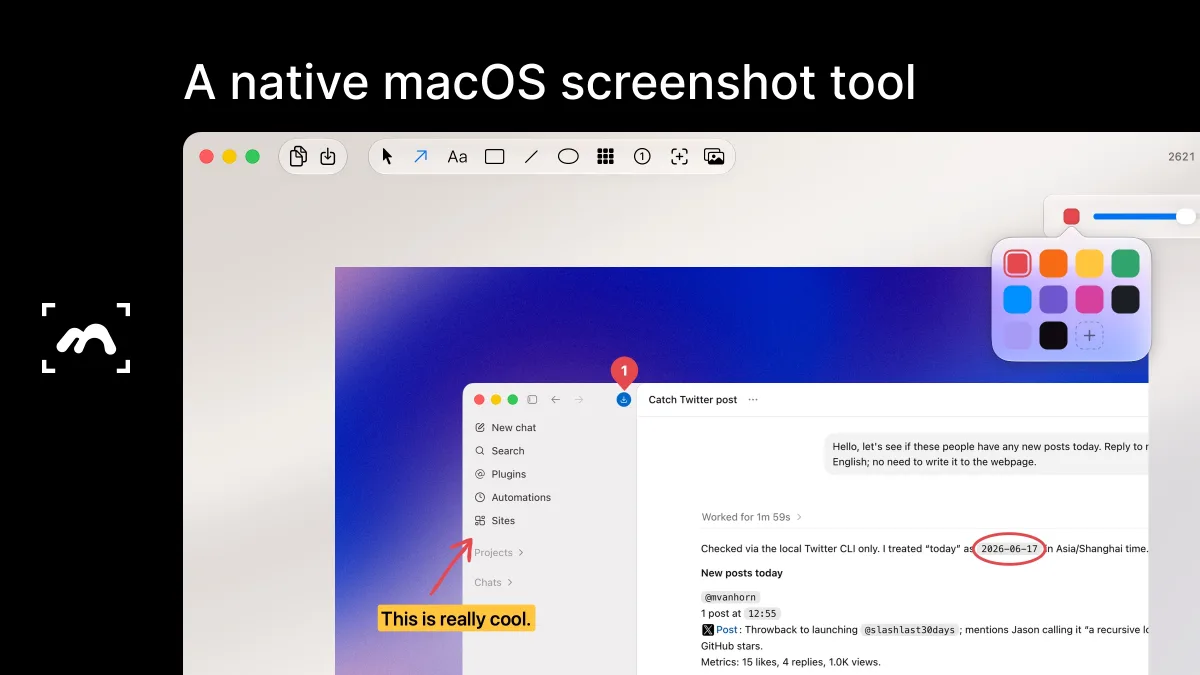This screenshot has height=675, width=1200.
Task: Pick the green color swatch
Action: coord(1125,263)
